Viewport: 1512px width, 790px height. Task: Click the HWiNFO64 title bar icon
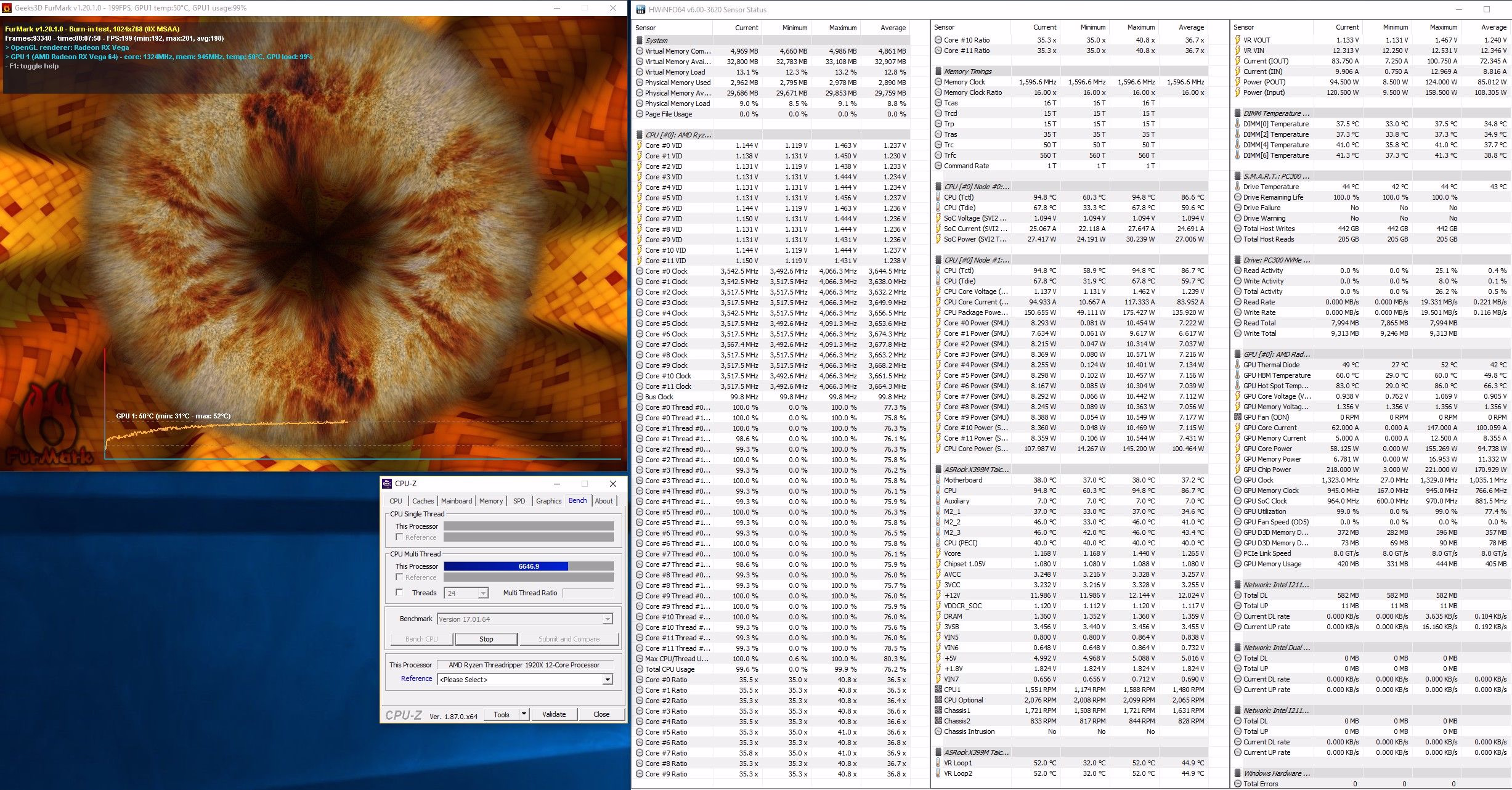tap(640, 9)
